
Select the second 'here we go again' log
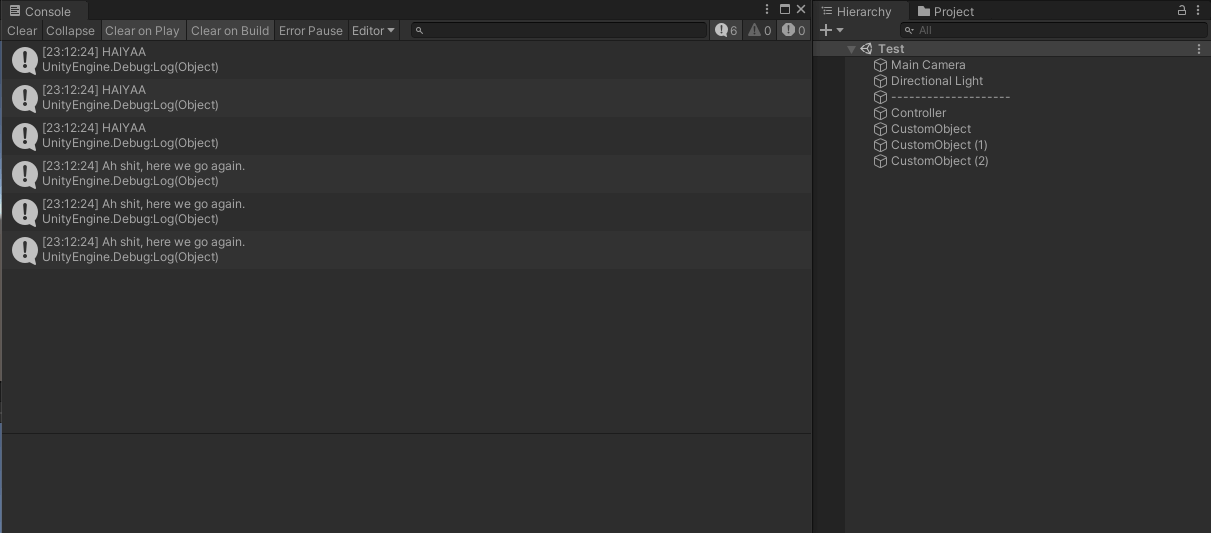[406, 212]
